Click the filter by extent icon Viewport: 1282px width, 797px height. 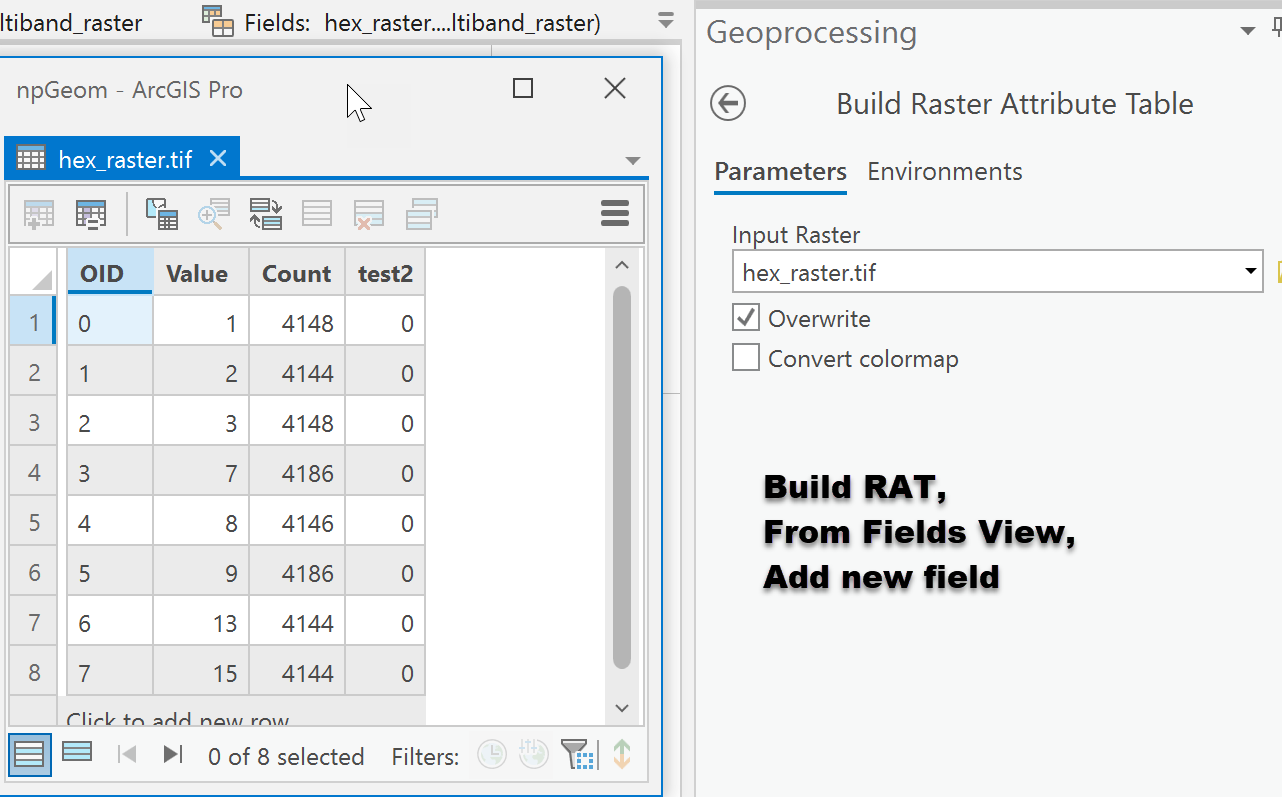tap(578, 755)
